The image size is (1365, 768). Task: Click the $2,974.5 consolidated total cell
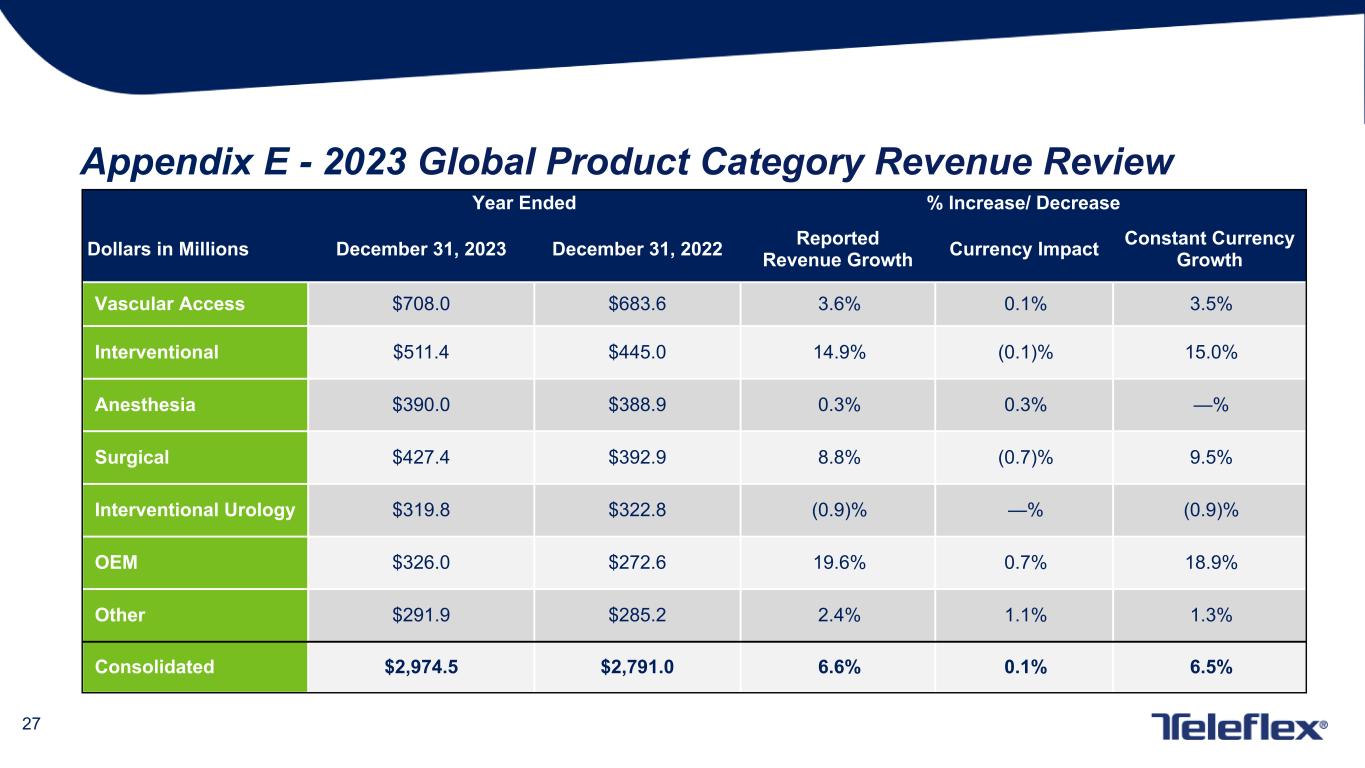click(421, 666)
